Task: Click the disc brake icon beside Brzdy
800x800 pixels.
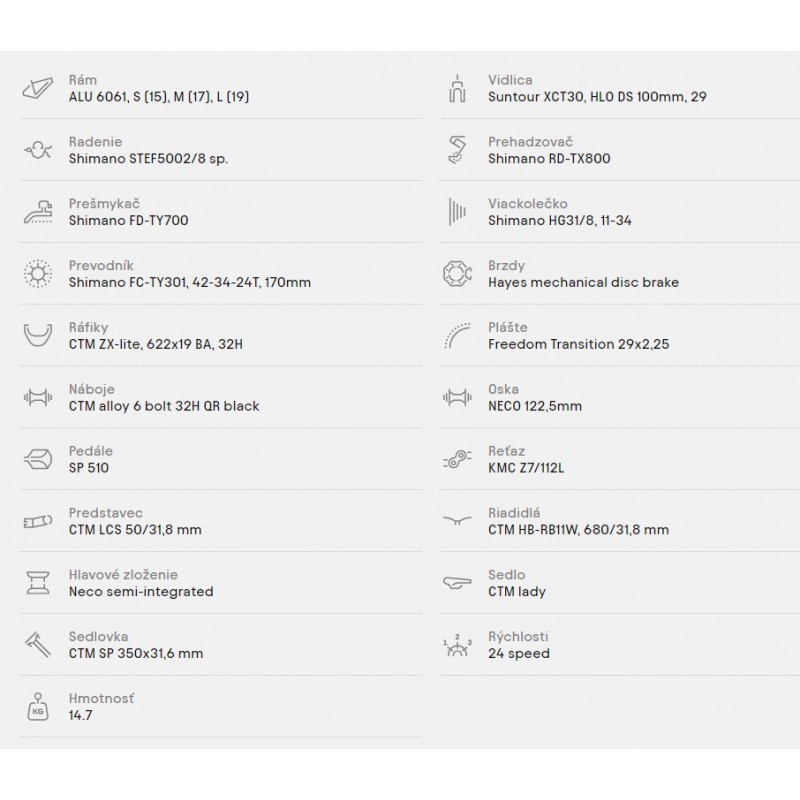Action: [457, 273]
